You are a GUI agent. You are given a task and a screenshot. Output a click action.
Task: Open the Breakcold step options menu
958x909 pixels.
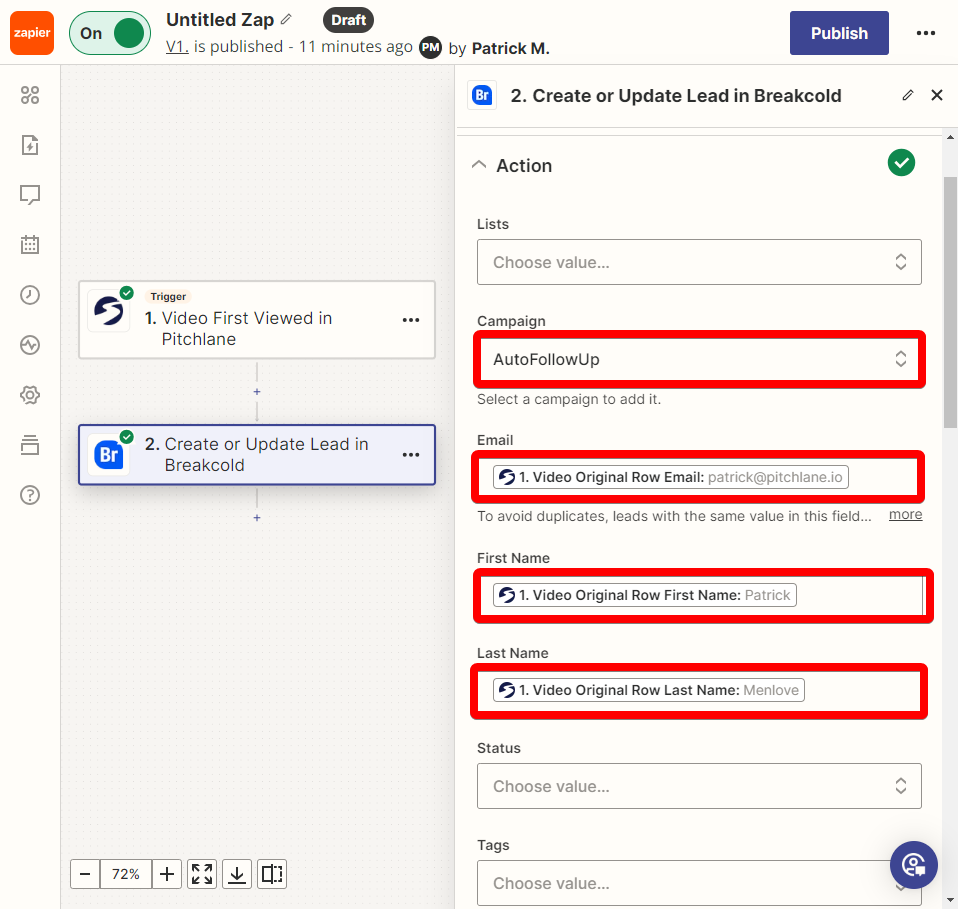(x=411, y=455)
